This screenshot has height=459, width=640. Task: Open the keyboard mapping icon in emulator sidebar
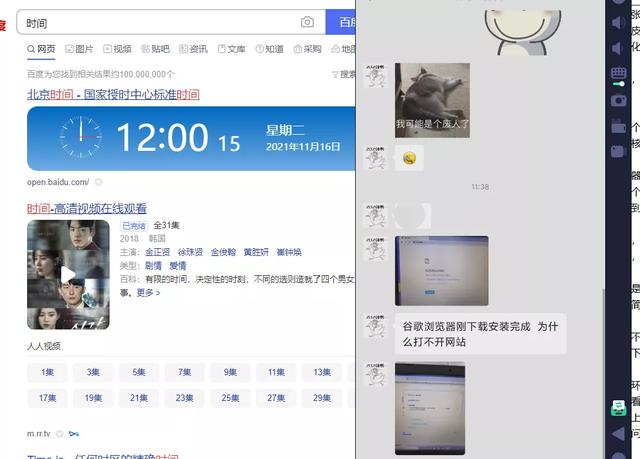[618, 73]
